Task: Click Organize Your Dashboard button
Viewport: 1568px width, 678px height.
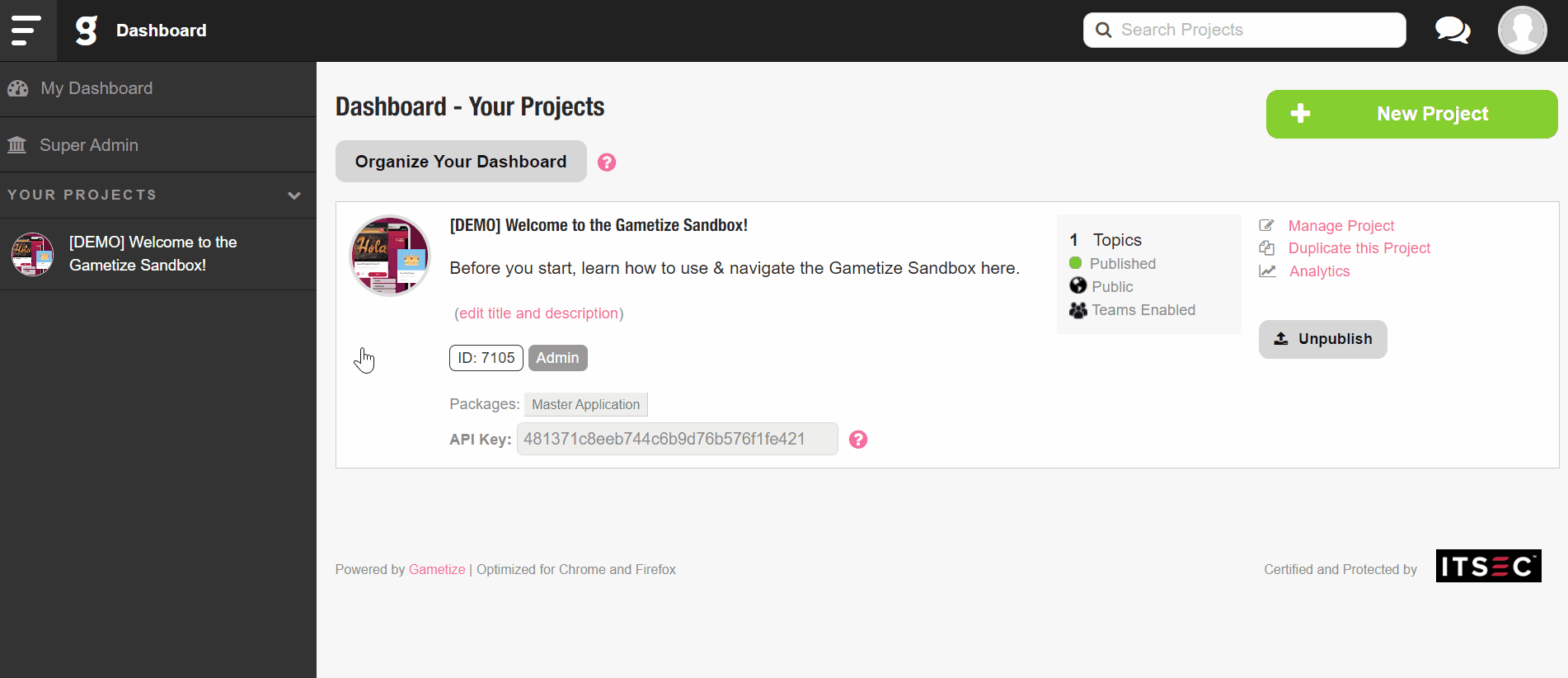Action: point(461,162)
